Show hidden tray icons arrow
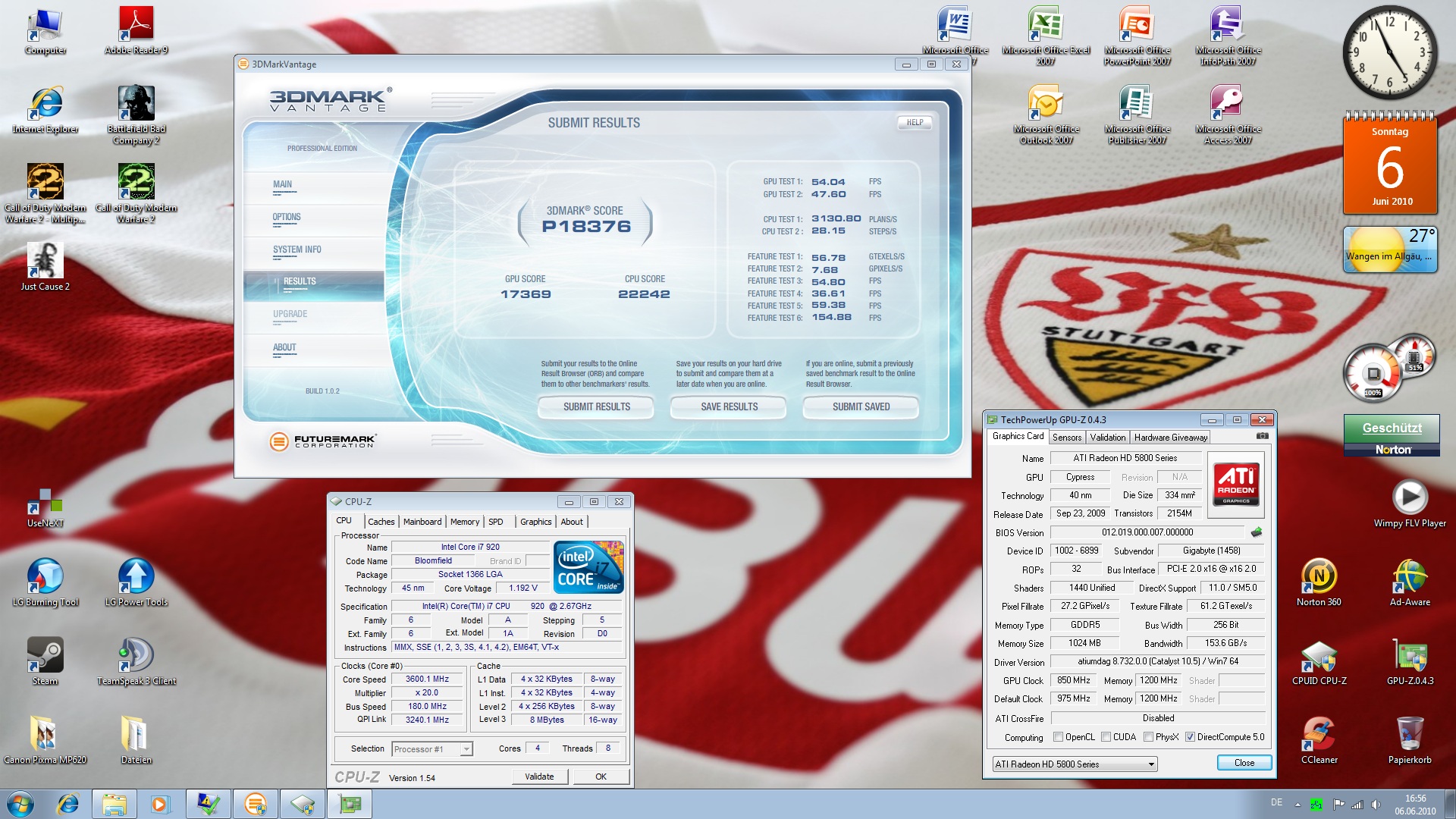This screenshot has height=819, width=1456. coord(1298,804)
